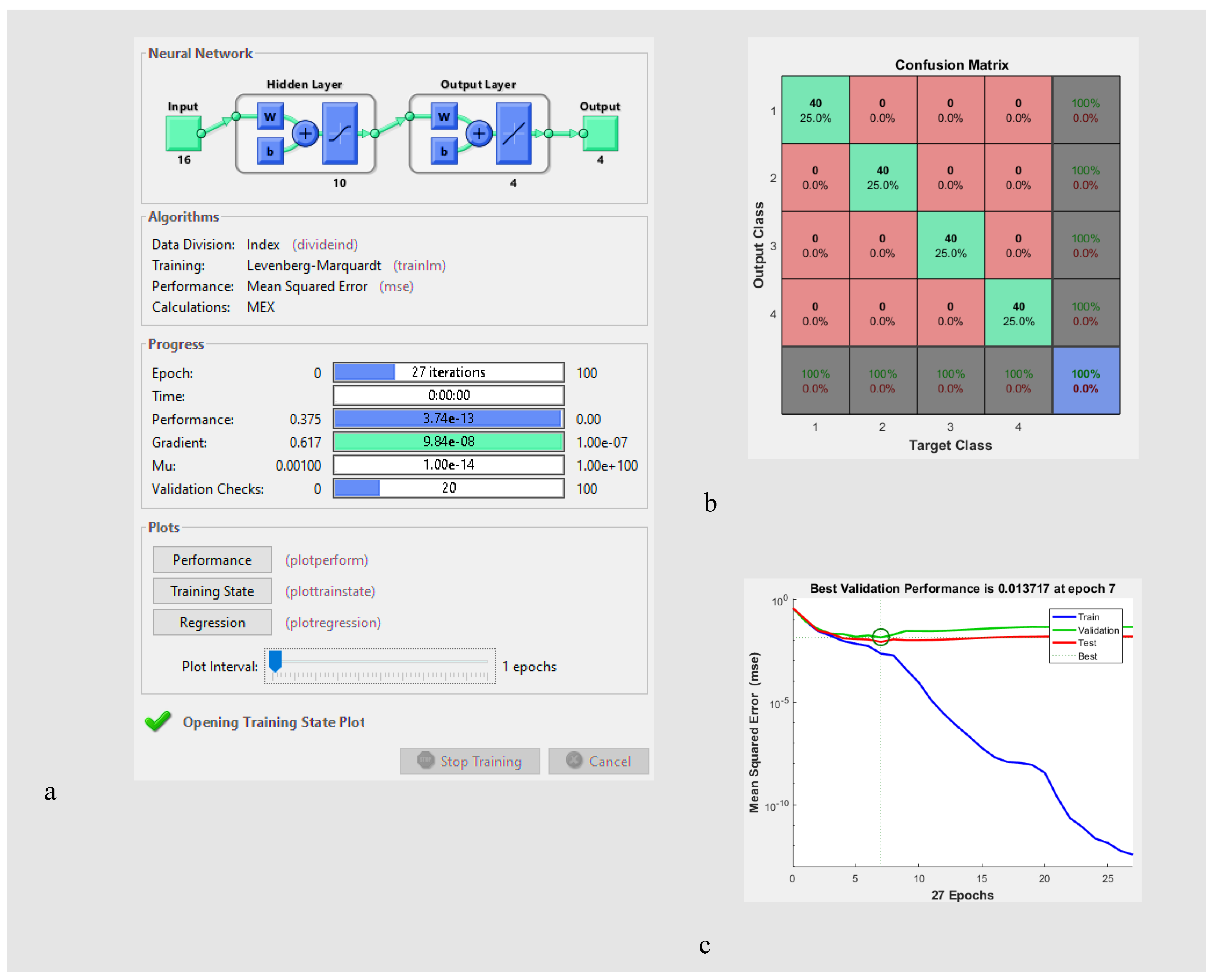This screenshot has width=1215, height=980.
Task: Click the Output Layer weight W block
Action: pos(444,117)
